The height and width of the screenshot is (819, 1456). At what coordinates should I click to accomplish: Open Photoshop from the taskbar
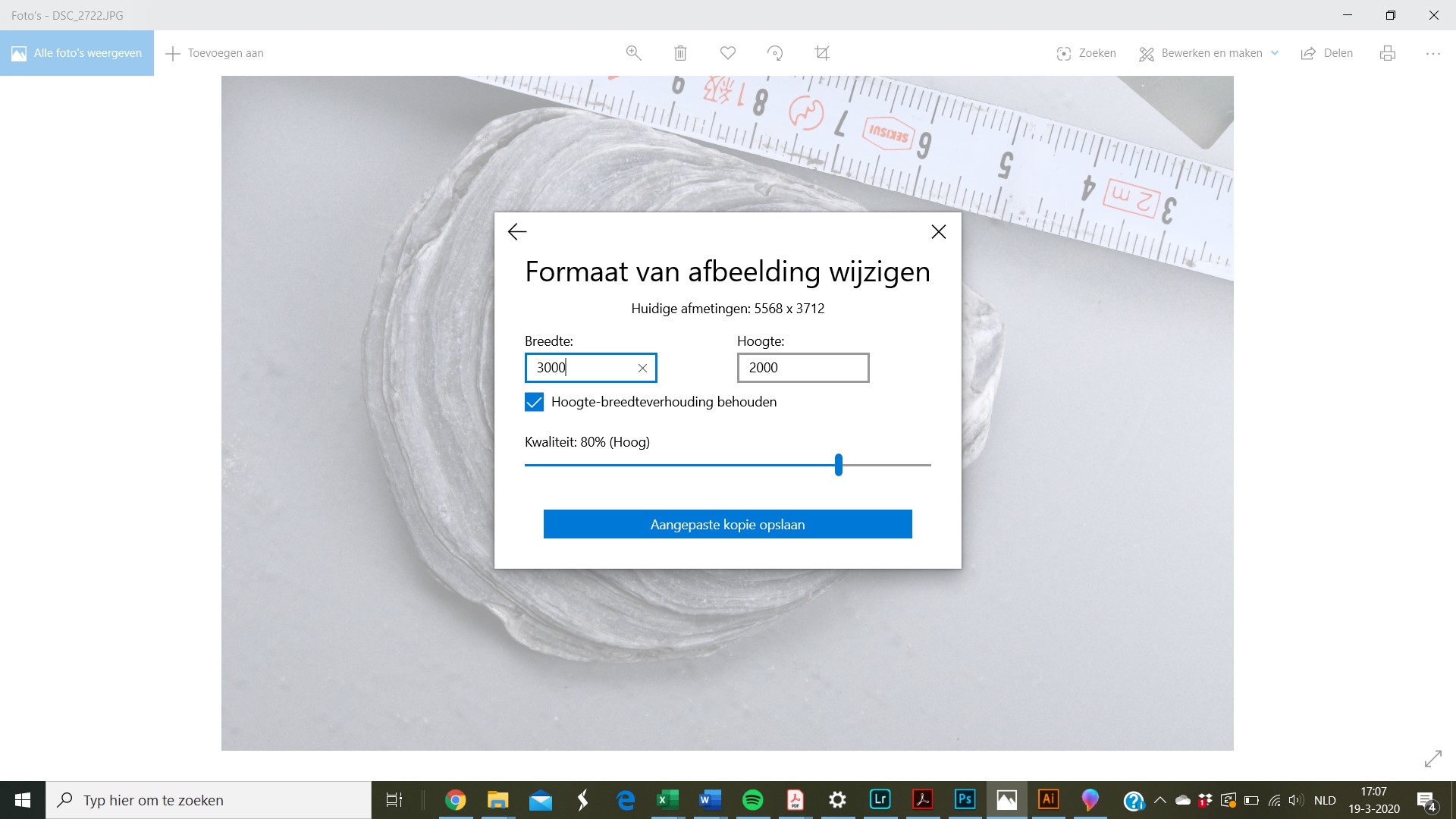tap(965, 799)
